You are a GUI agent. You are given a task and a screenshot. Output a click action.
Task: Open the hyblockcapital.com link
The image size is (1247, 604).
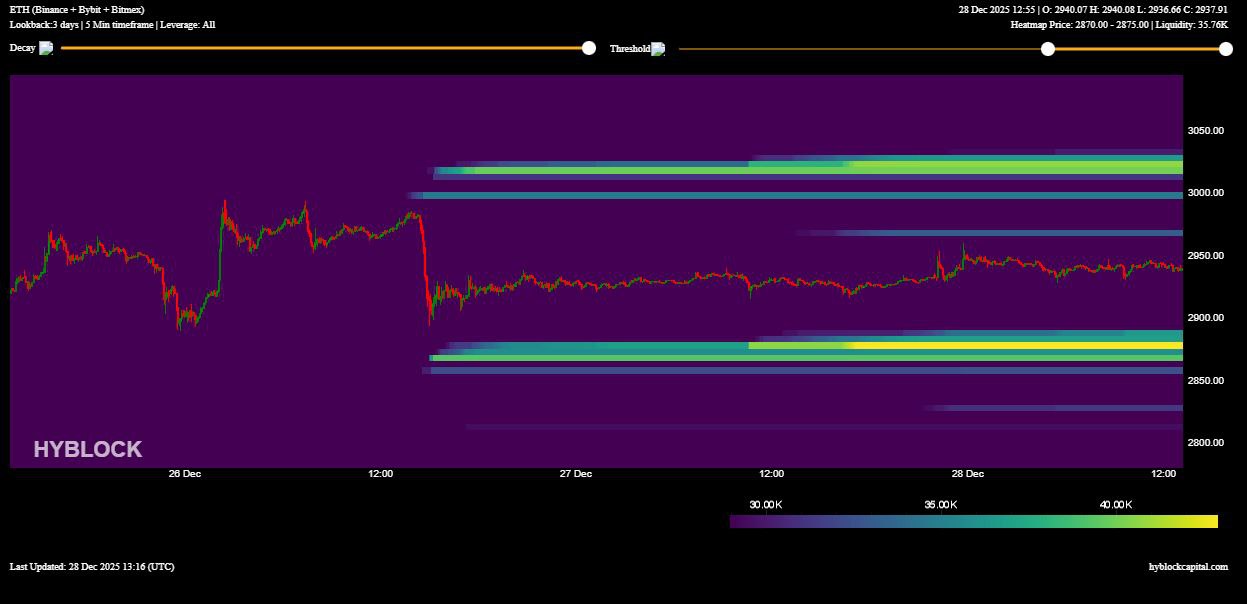pos(1188,567)
